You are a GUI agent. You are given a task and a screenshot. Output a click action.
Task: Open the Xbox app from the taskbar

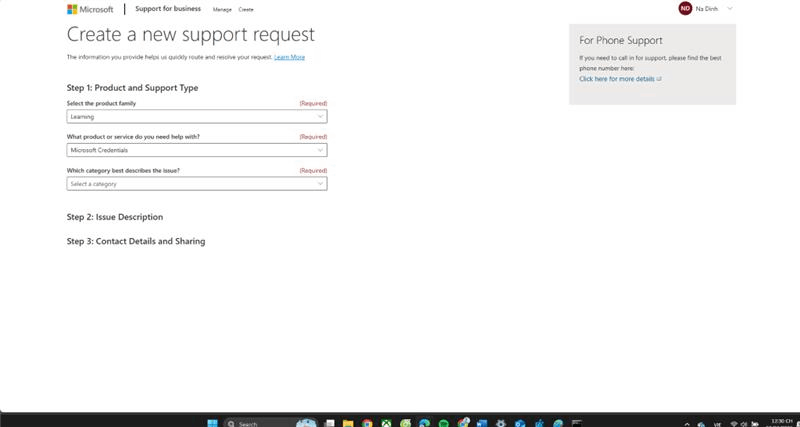(x=386, y=423)
